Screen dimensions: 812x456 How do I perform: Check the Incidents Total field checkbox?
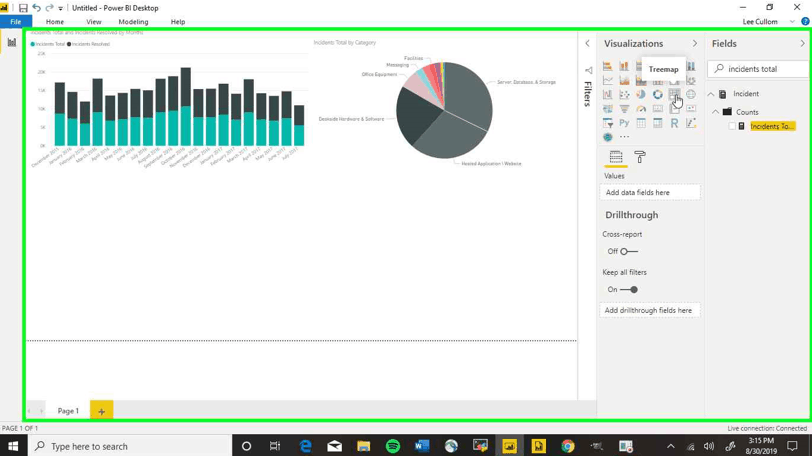click(732, 126)
